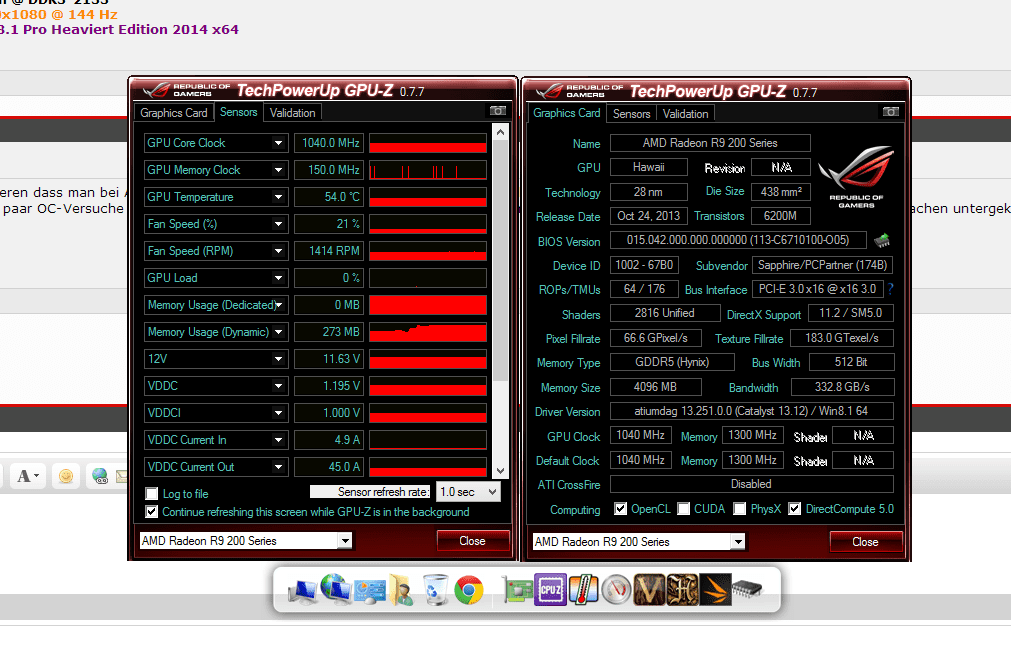Click insert link globe icon in editor

click(100, 476)
